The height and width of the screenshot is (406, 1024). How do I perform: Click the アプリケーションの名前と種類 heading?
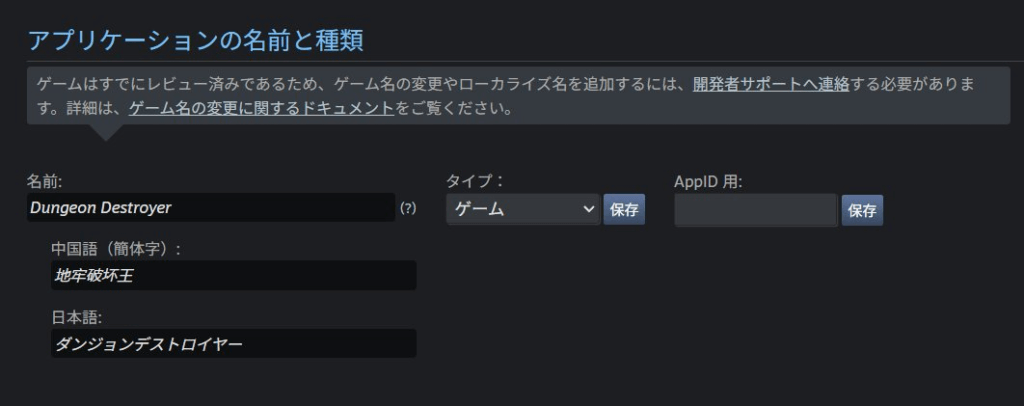(195, 40)
